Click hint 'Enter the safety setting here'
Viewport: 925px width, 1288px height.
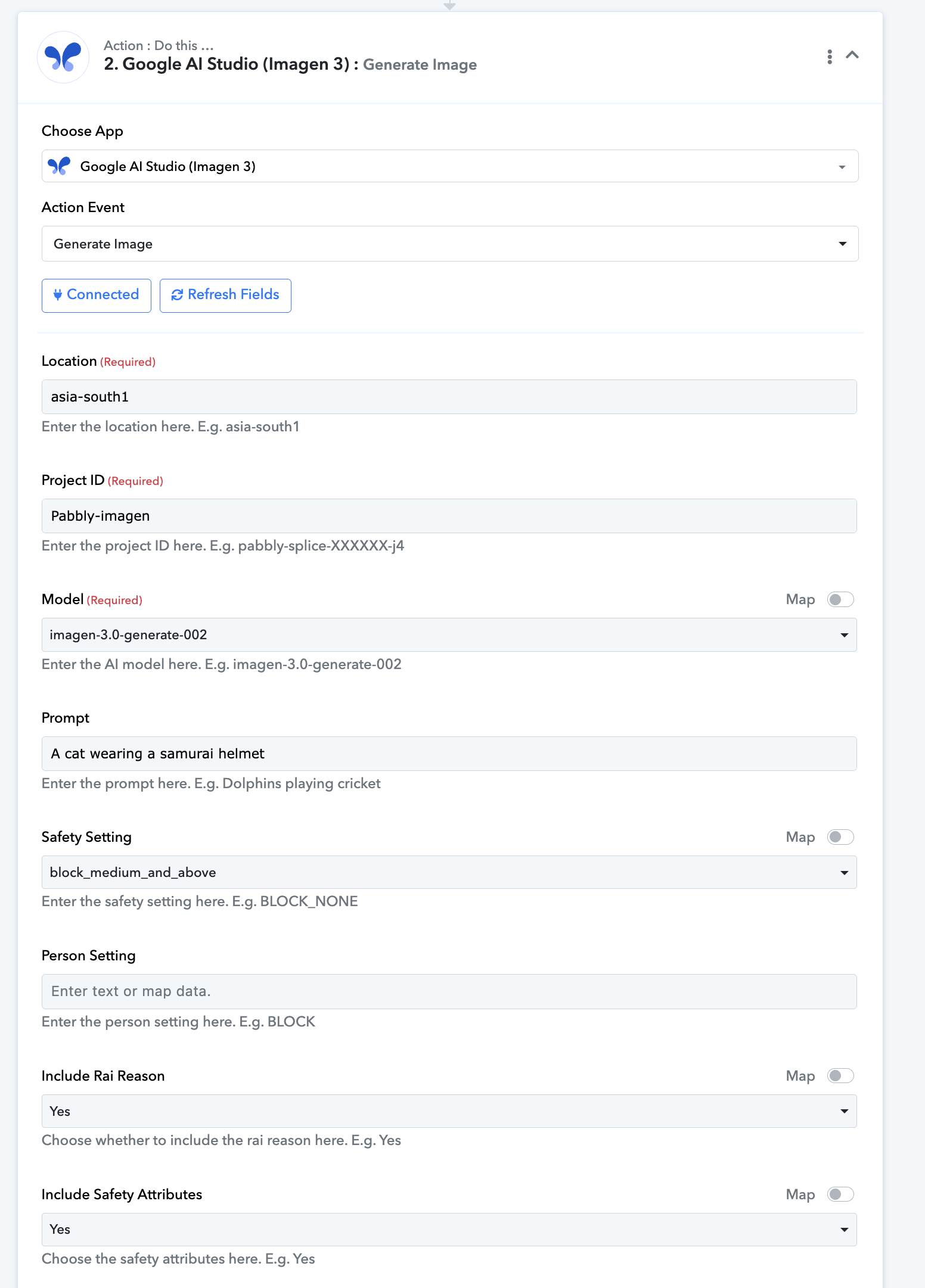135,901
